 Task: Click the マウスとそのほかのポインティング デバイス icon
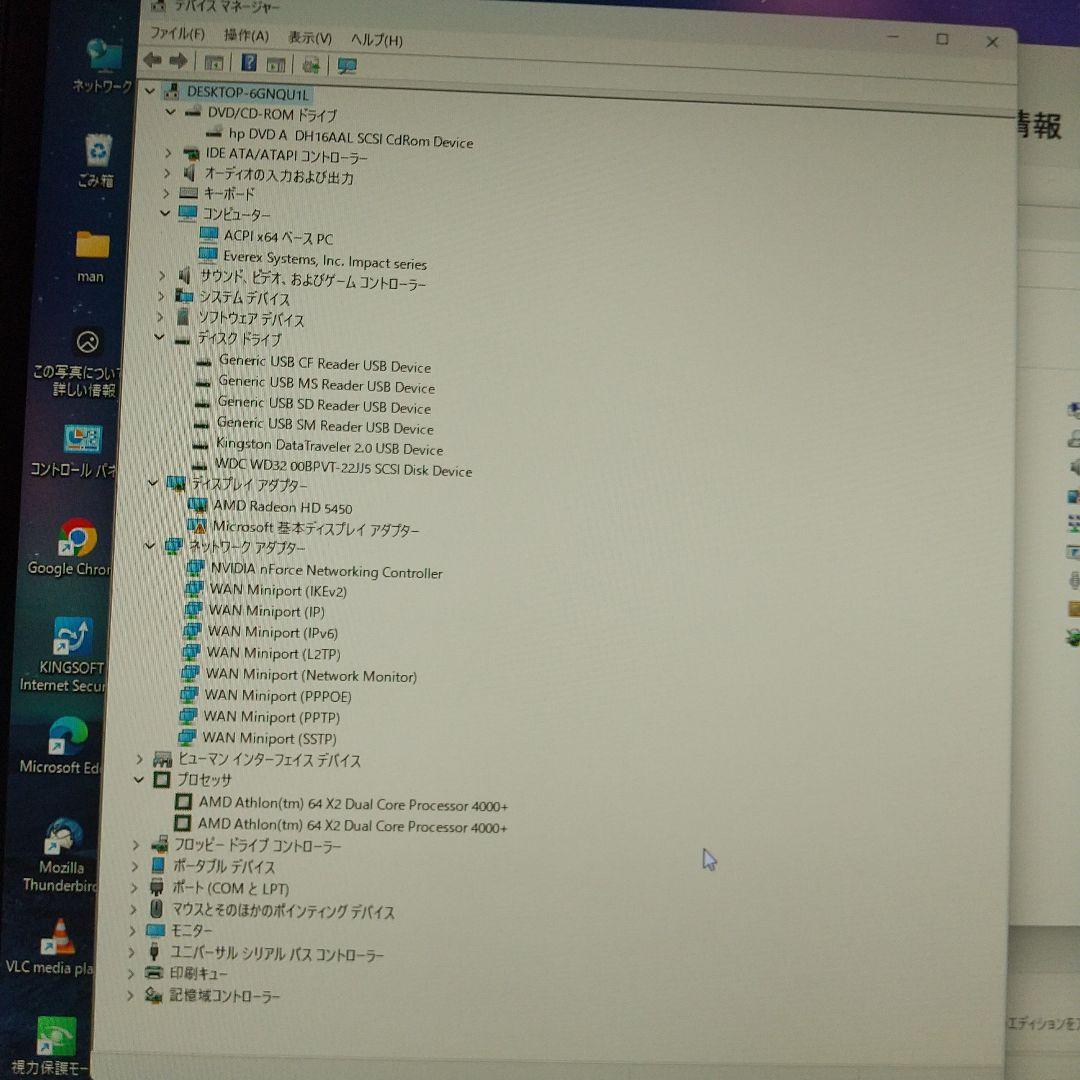pyautogui.click(x=156, y=909)
